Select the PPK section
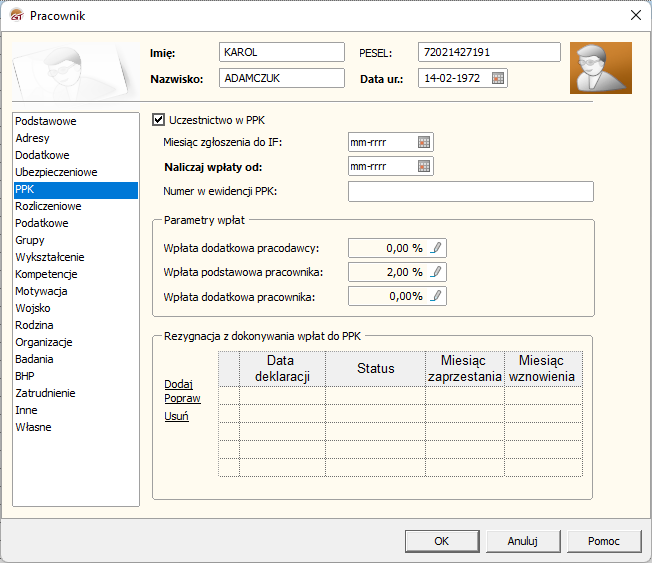Viewport: 652px width, 563px height. pyautogui.click(x=75, y=190)
